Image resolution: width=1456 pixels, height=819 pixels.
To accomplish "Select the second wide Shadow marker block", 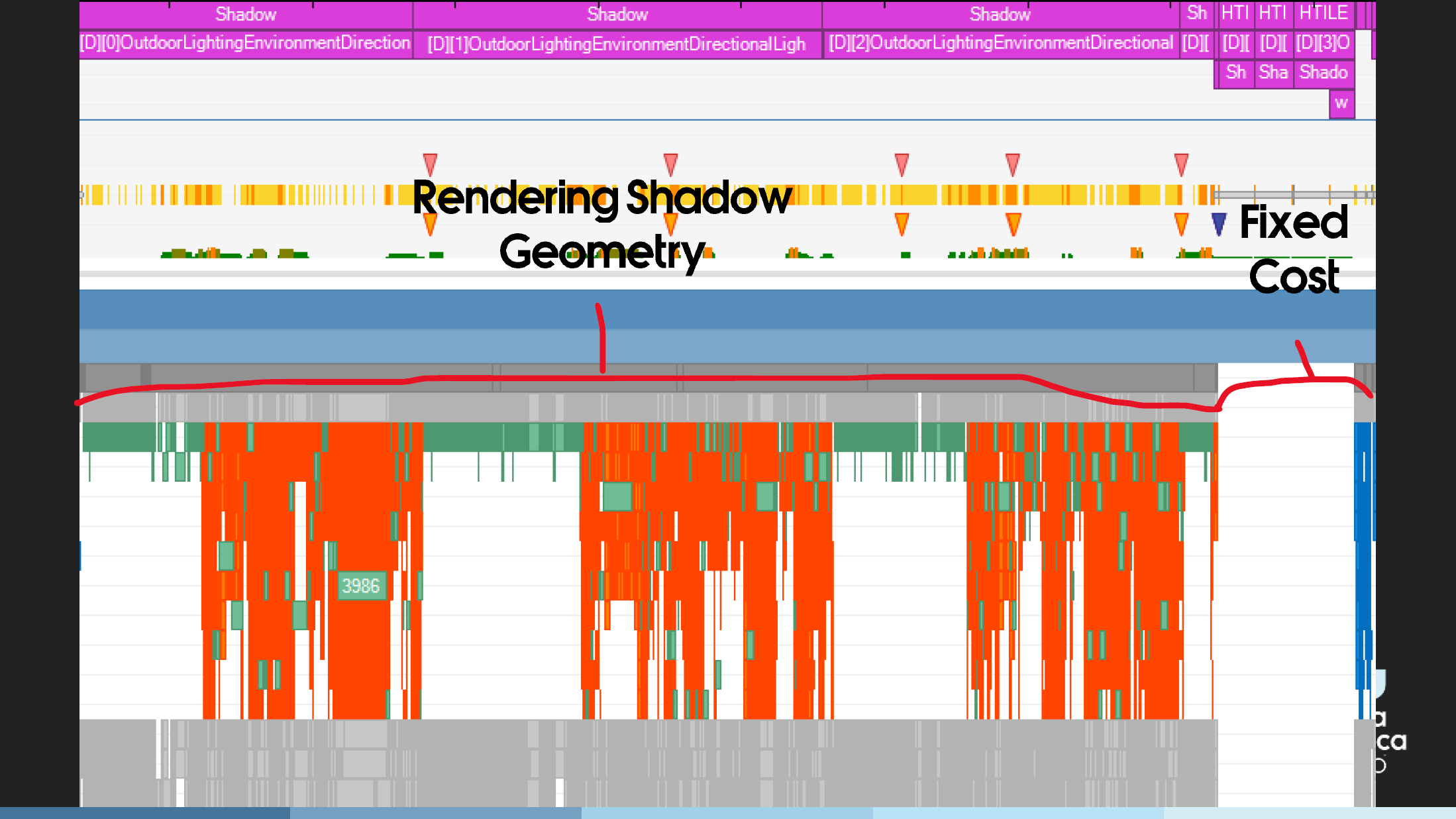I will point(617,14).
